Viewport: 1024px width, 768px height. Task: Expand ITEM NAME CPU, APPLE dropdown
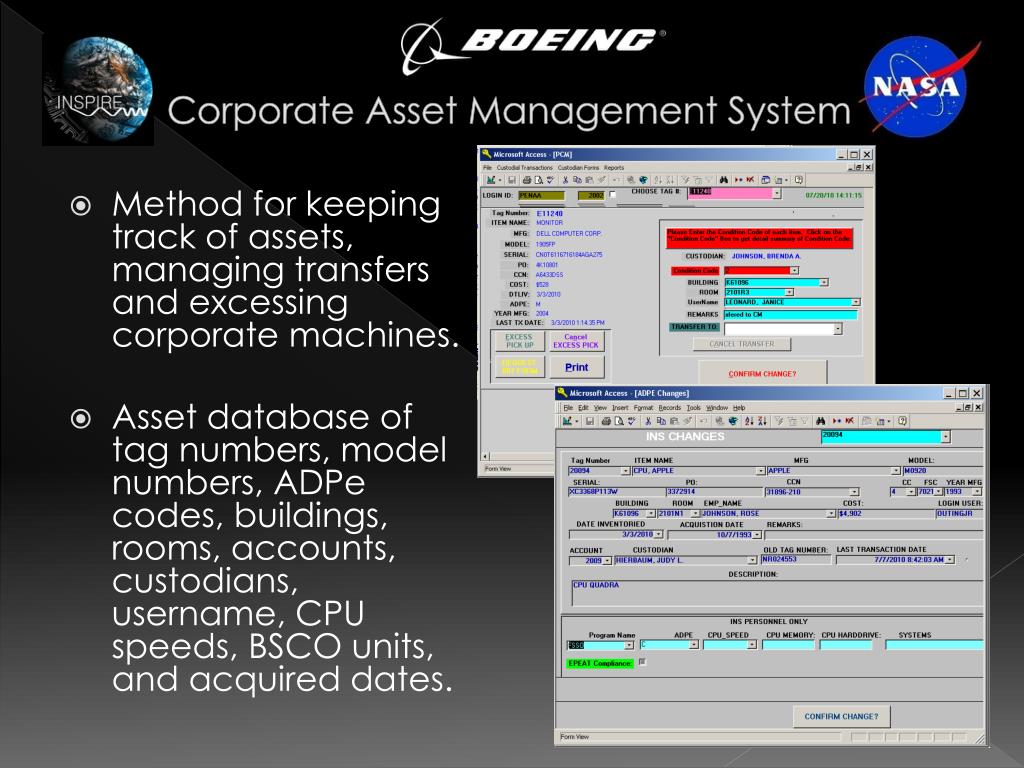760,471
